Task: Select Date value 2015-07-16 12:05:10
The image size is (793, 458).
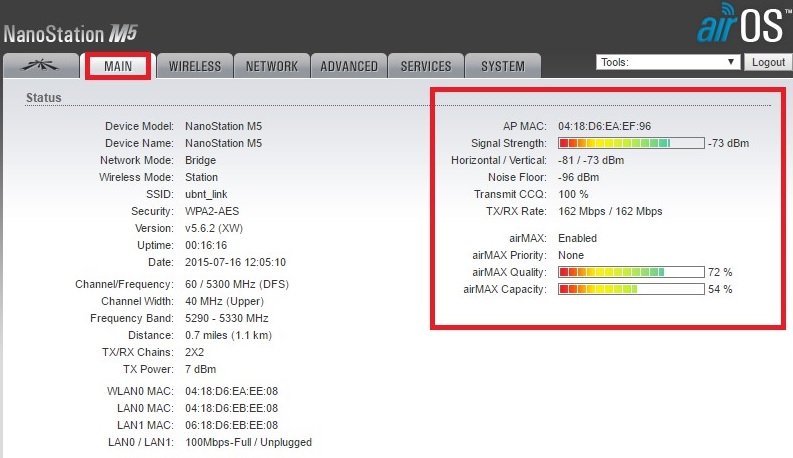Action: pyautogui.click(x=235, y=262)
